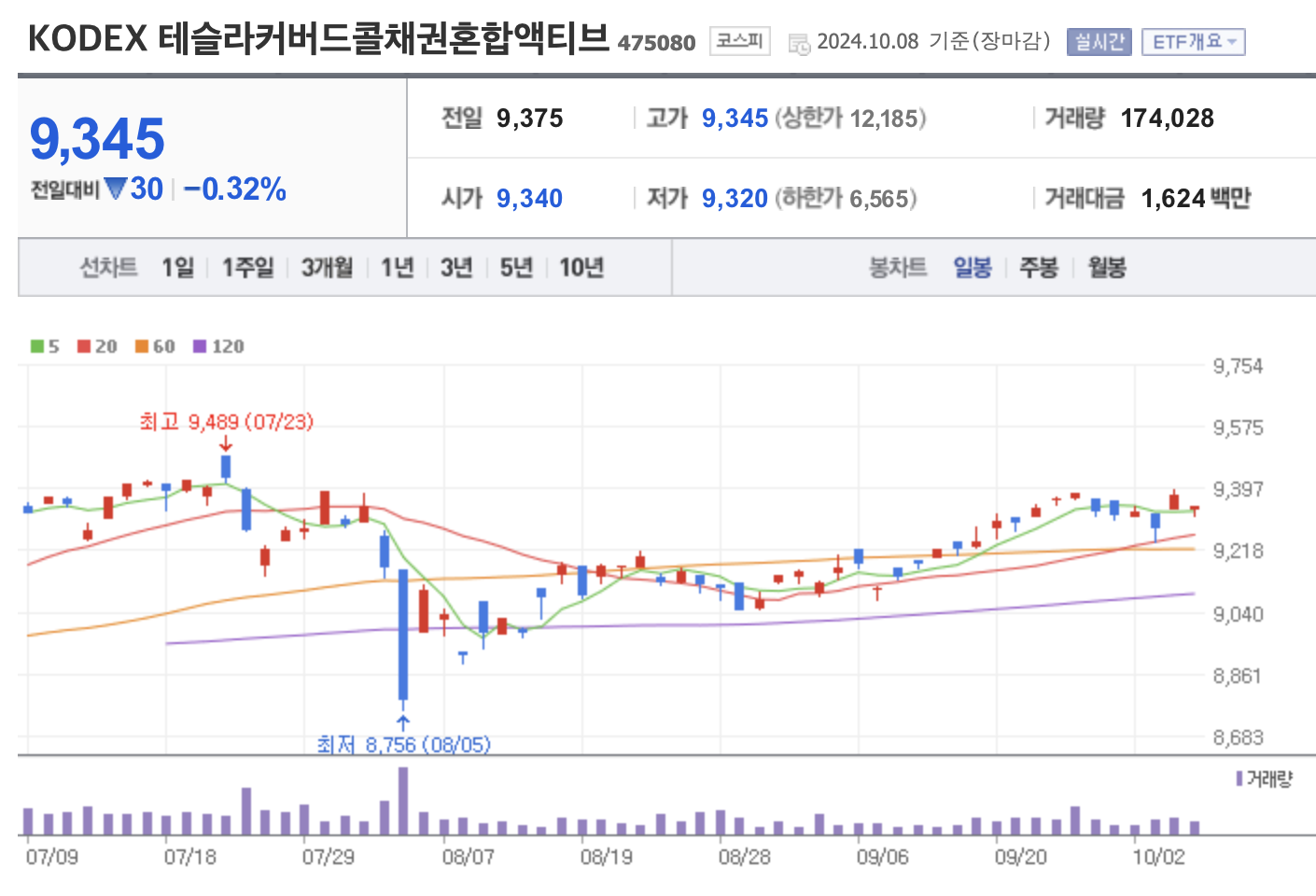The image size is (1316, 896).
Task: Select the 1주일 line chart period
Action: click(247, 268)
